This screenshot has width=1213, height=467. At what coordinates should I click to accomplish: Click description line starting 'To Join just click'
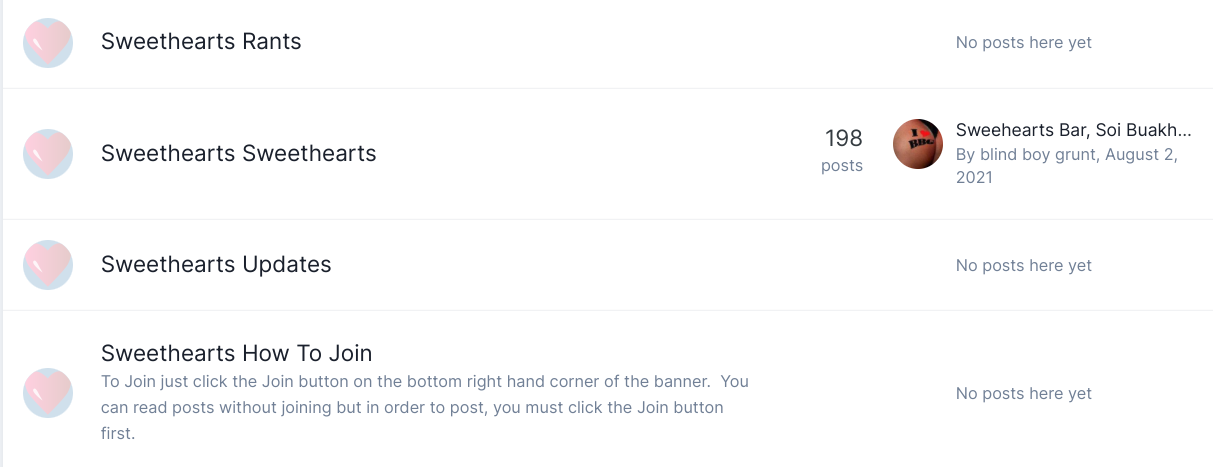tap(425, 382)
